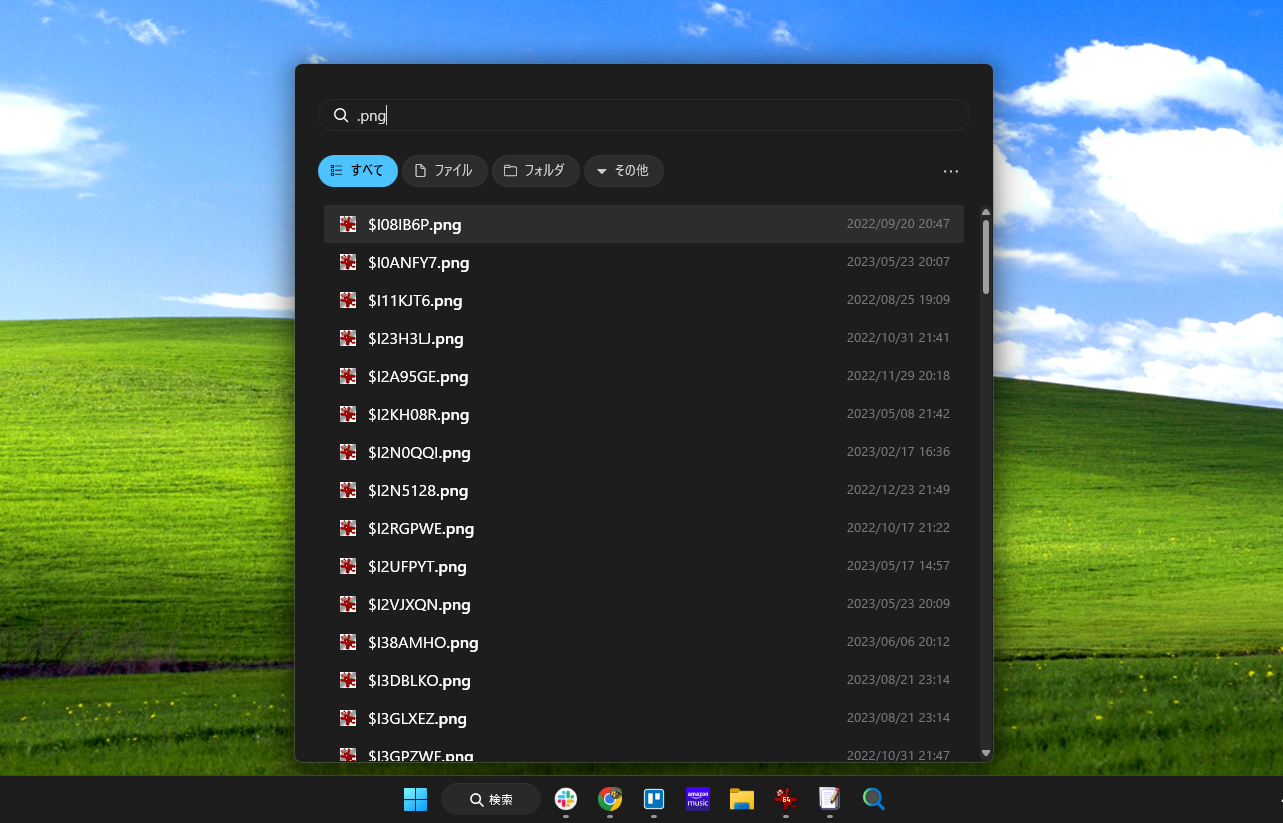Open the text editor pinned to the taskbar
This screenshot has width=1283, height=823.
coord(829,800)
